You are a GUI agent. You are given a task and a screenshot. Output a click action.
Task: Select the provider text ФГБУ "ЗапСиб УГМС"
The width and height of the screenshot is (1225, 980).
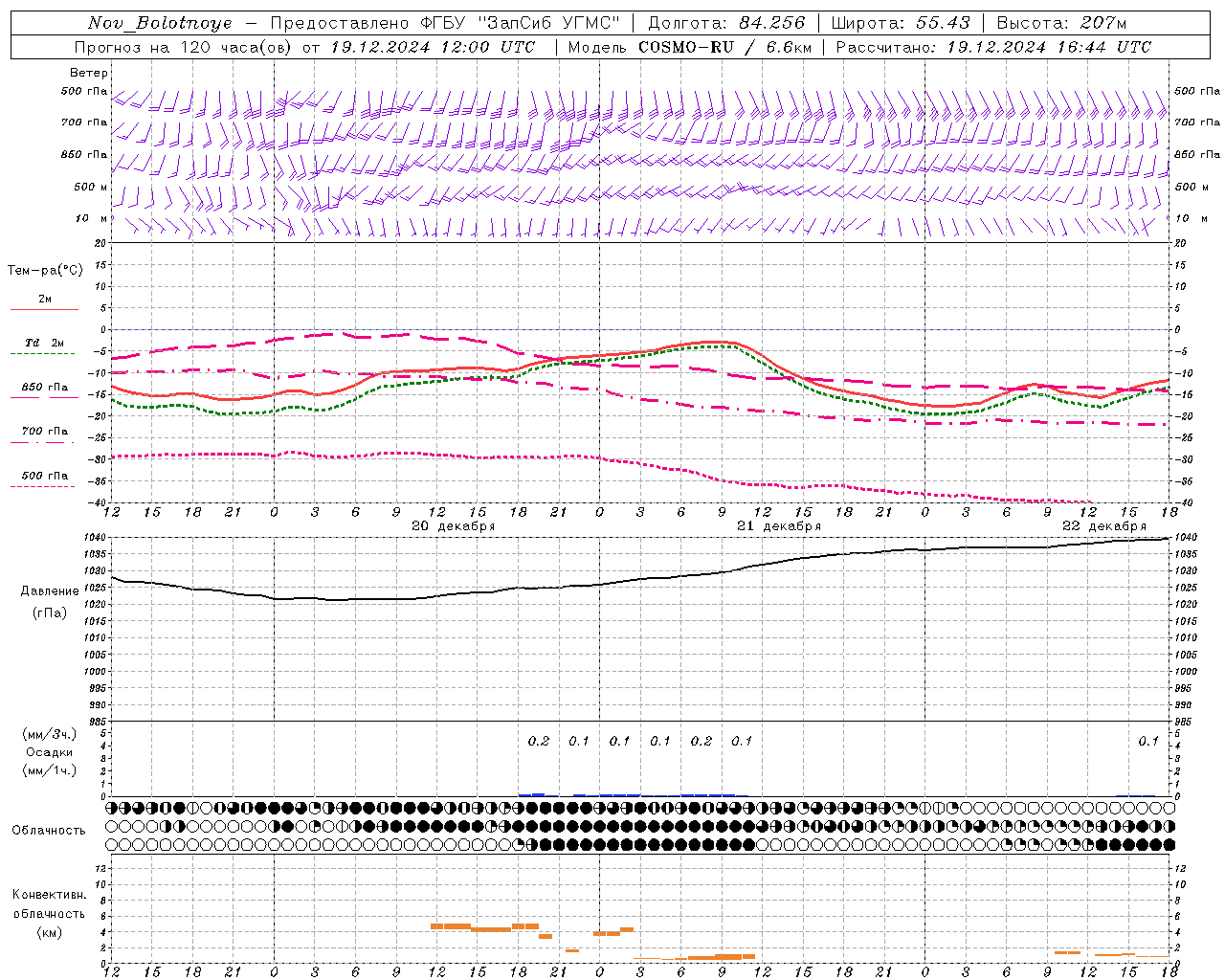[521, 23]
